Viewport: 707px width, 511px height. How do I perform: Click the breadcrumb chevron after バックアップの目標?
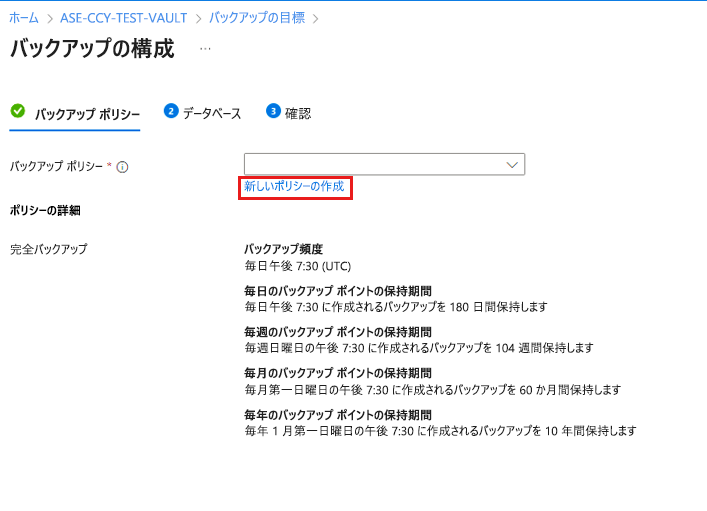coord(316,18)
